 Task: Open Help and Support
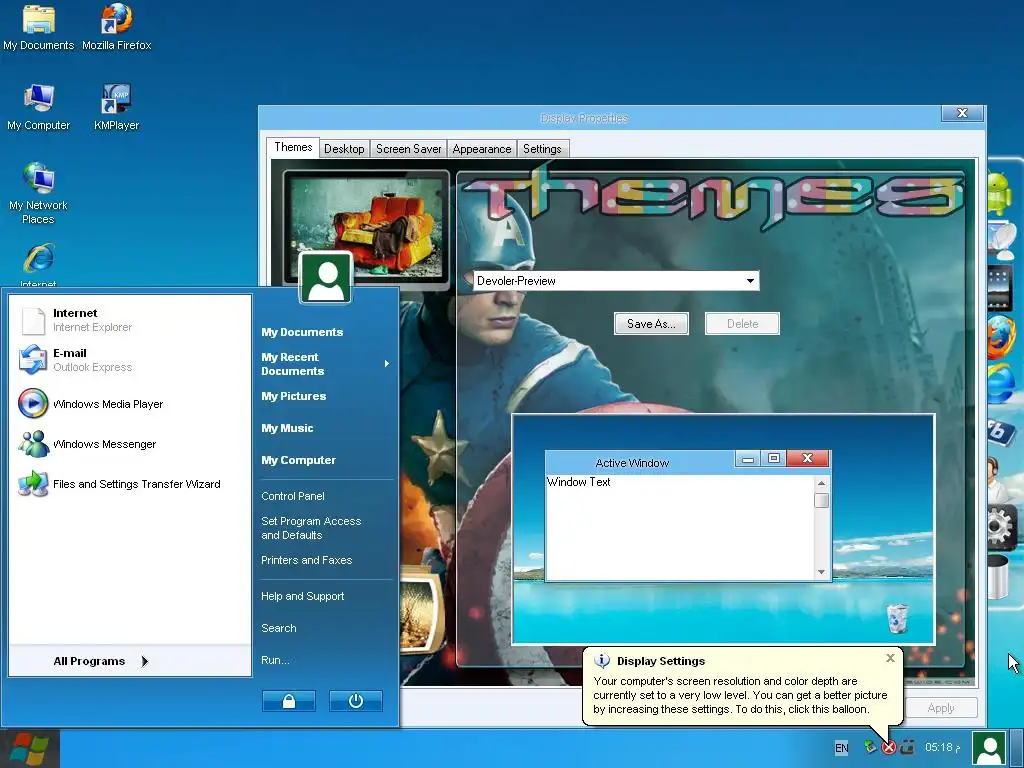[302, 596]
